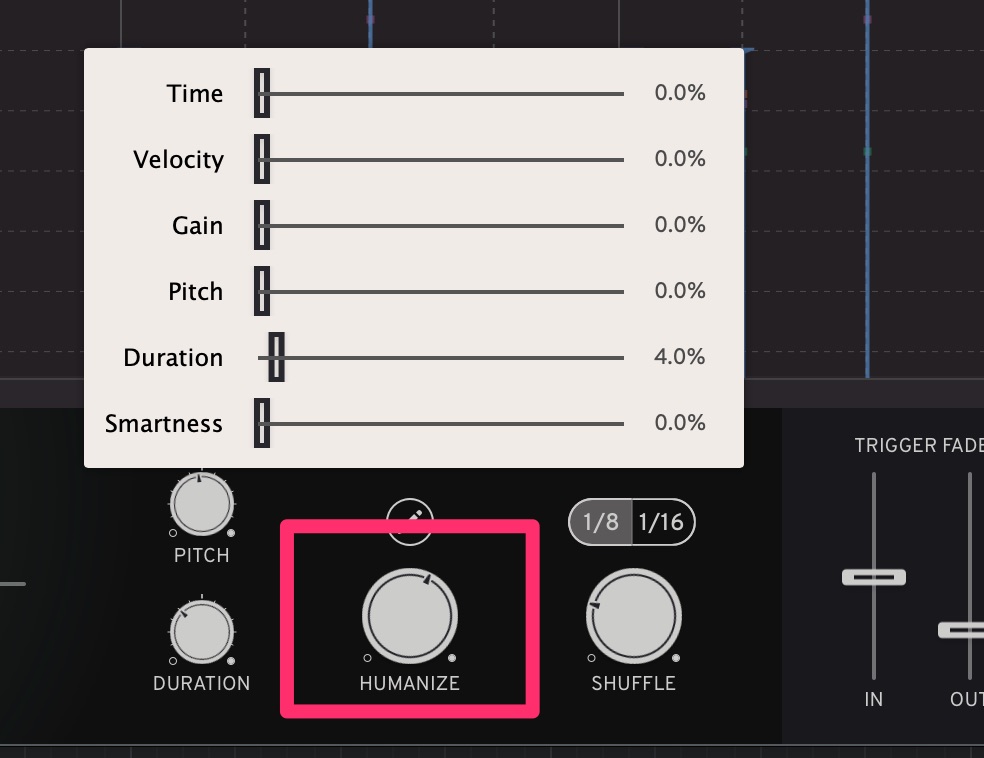This screenshot has width=984, height=758.
Task: Click the small Duration knob
Action: [202, 632]
